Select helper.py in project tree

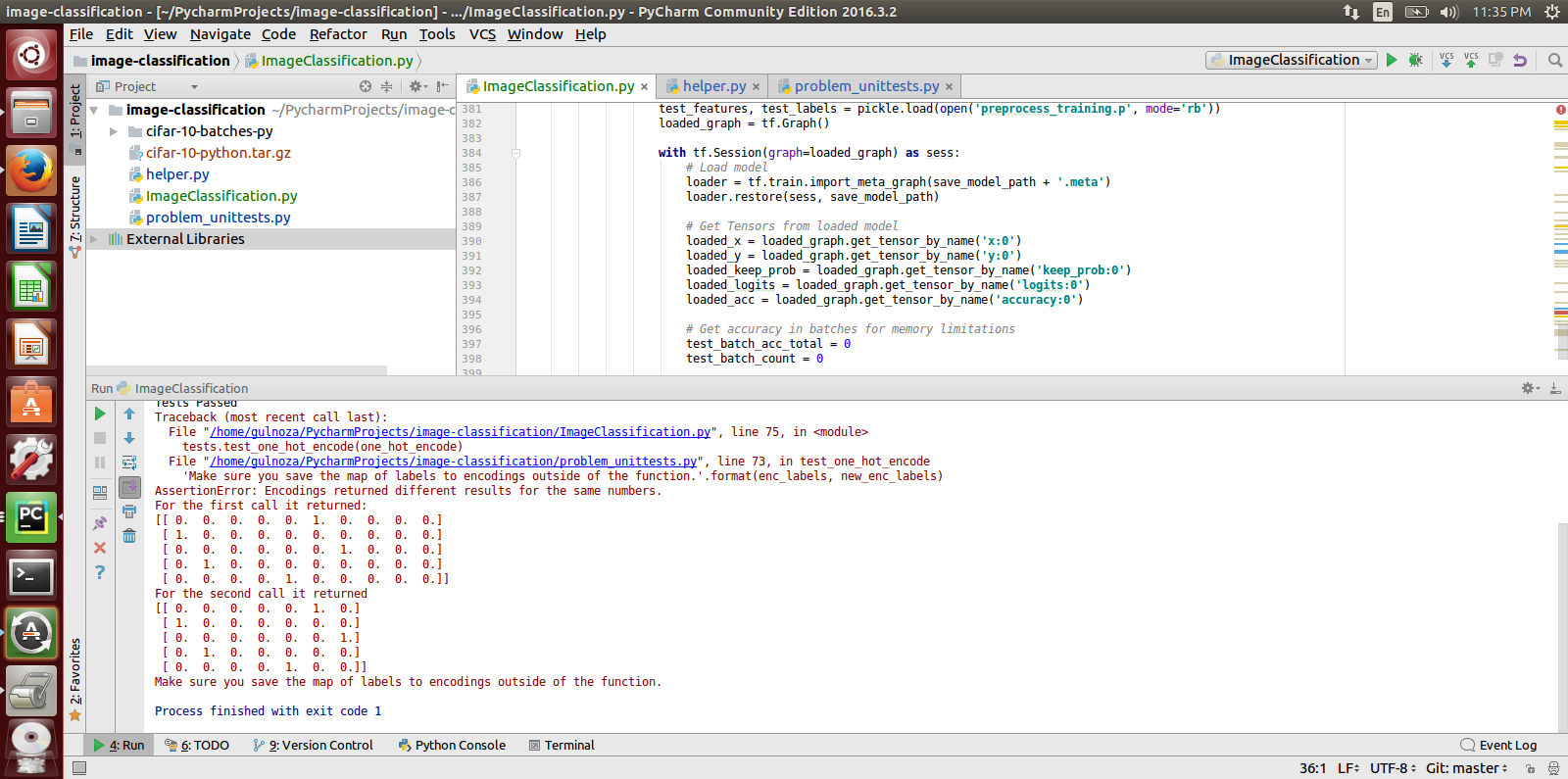177,174
